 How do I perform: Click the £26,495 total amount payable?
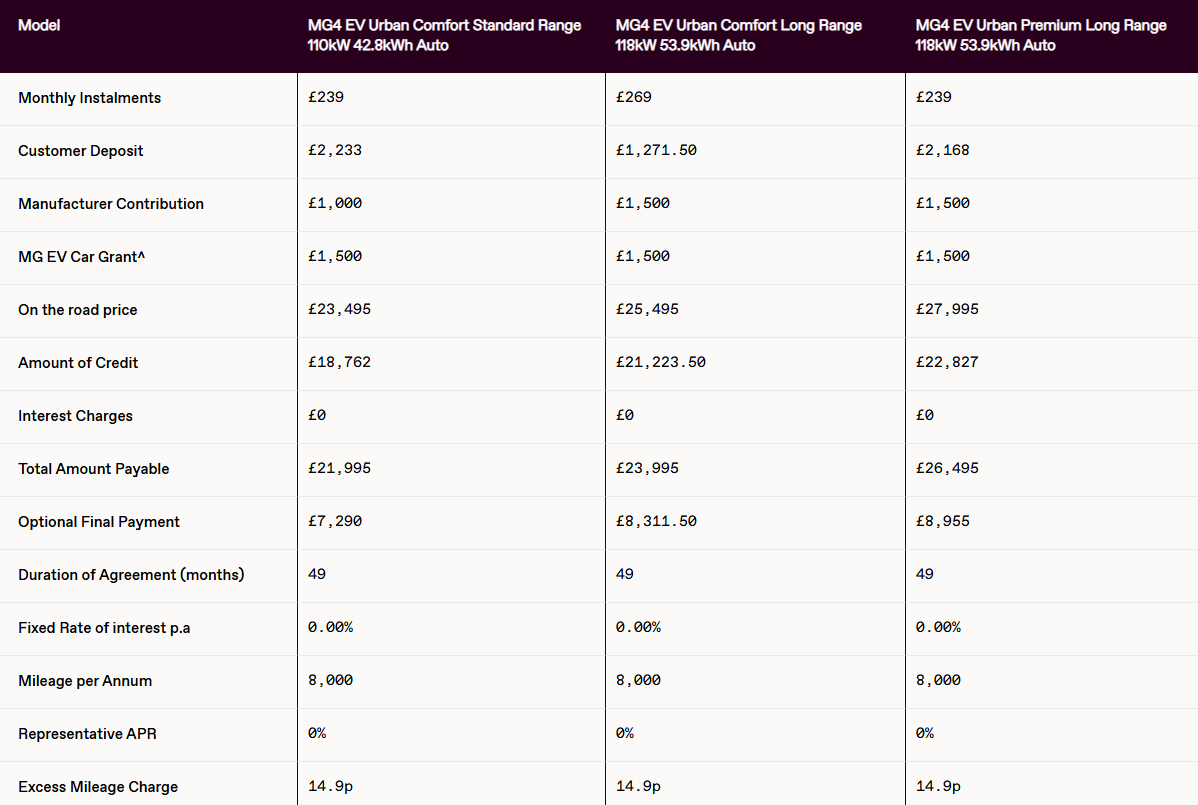pos(947,468)
